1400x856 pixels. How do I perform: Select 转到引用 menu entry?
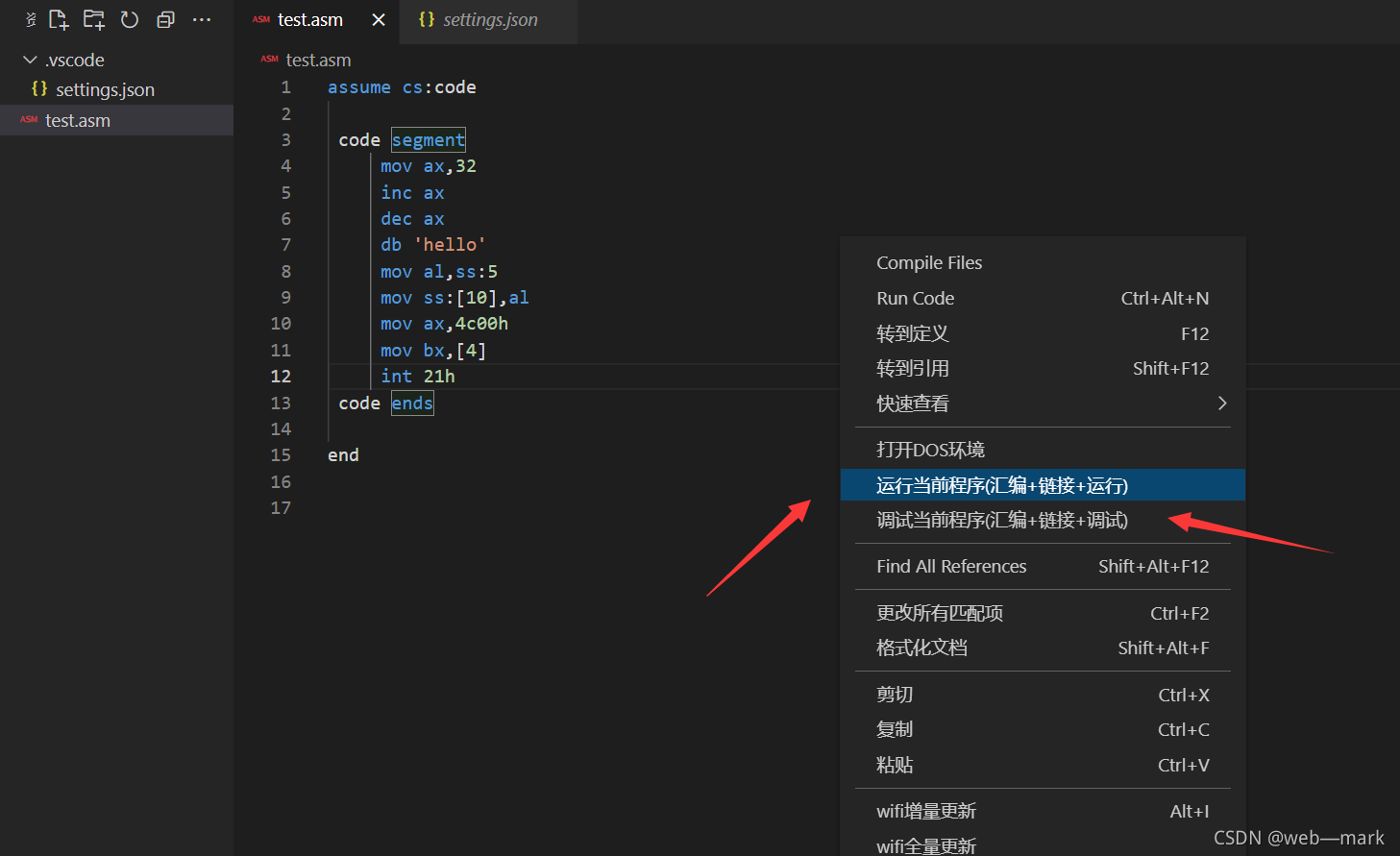tap(1043, 369)
